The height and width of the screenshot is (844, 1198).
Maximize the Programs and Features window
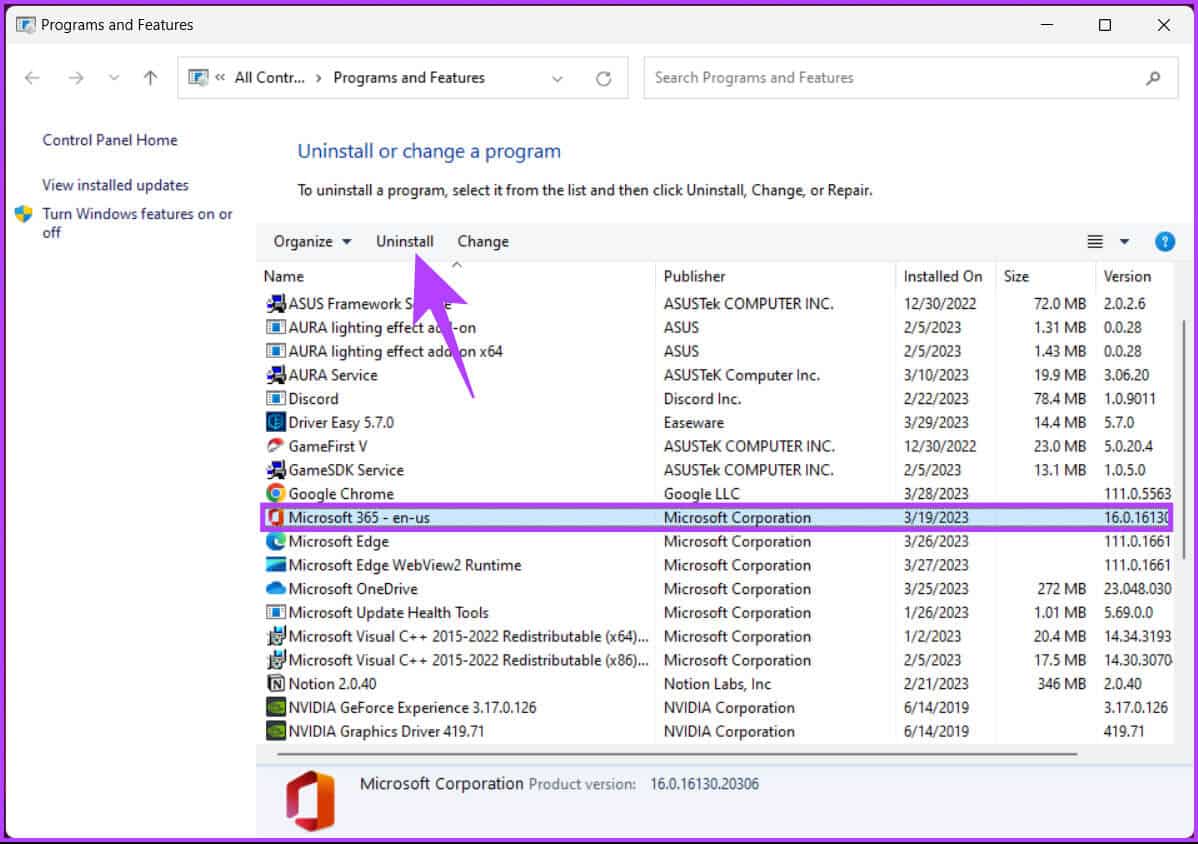[x=1105, y=25]
